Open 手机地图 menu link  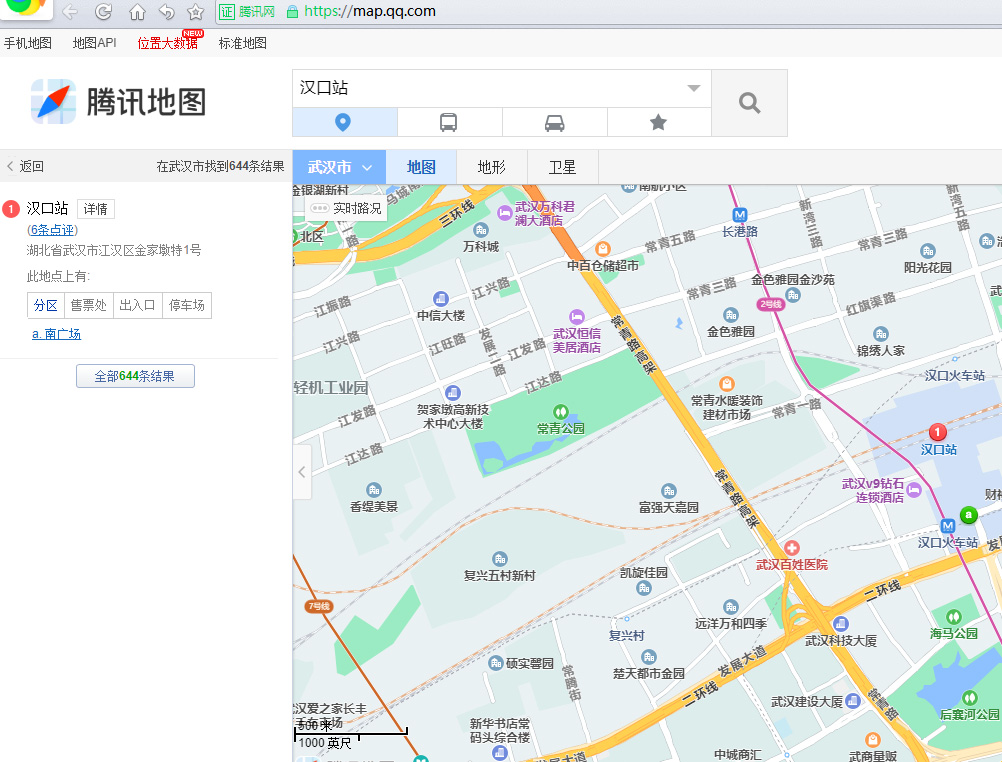(27, 43)
